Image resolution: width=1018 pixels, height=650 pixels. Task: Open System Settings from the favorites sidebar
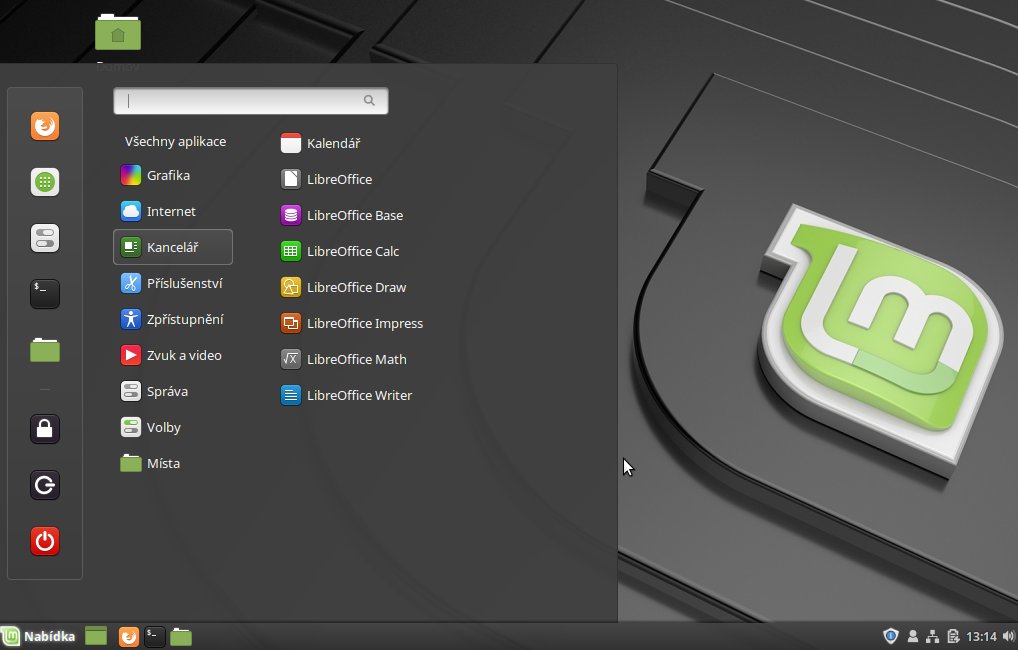[x=45, y=238]
